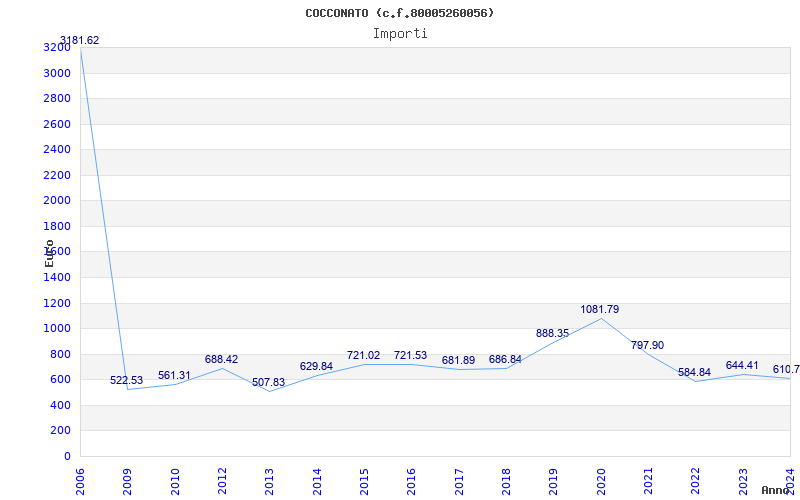Click the 2000 y-axis tick label
The width and height of the screenshot is (800, 500).
pyautogui.click(x=57, y=201)
